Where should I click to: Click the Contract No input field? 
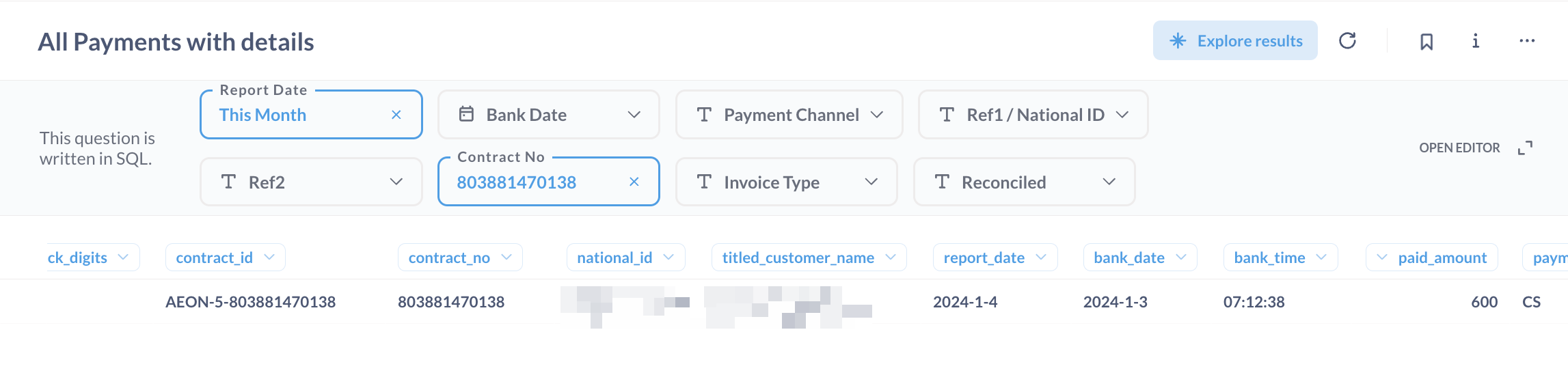coord(533,182)
